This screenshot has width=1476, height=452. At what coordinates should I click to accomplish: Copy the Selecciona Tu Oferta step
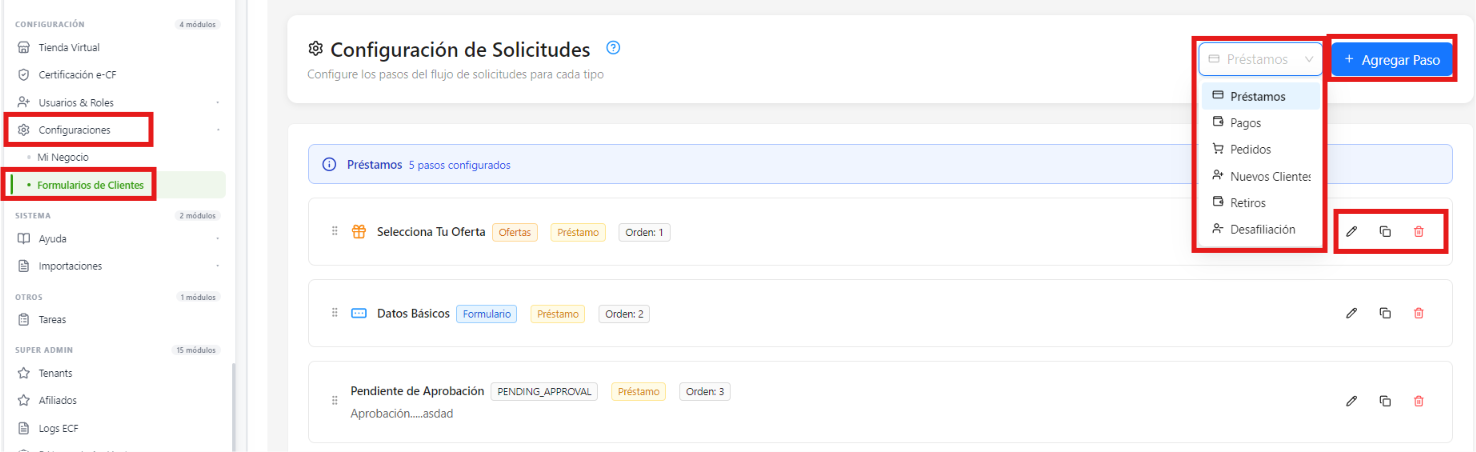pyautogui.click(x=1385, y=231)
